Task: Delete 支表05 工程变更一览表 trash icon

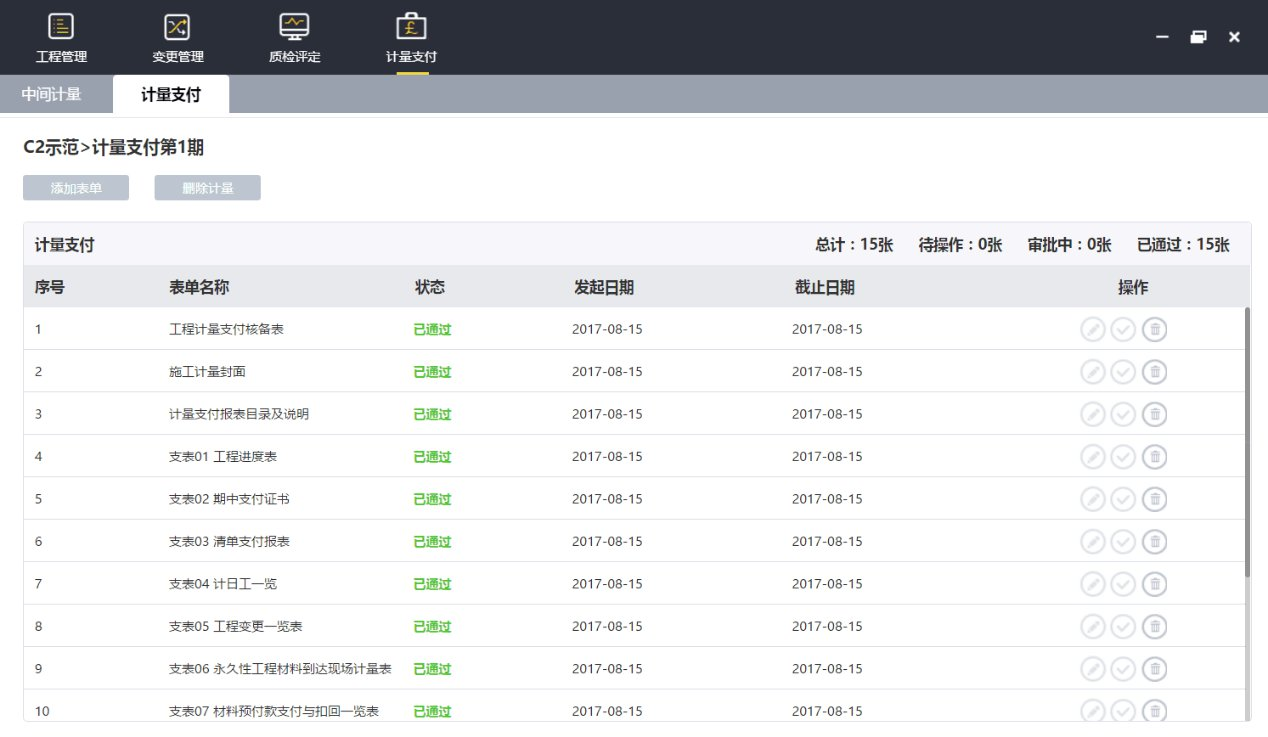Action: point(1155,626)
